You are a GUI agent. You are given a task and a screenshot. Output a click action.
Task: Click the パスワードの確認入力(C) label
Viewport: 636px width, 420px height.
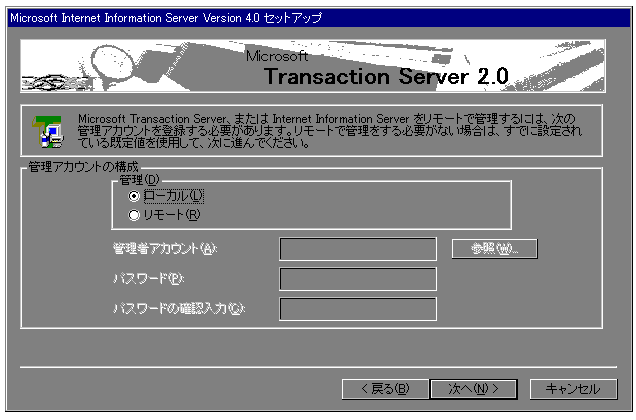(x=178, y=308)
